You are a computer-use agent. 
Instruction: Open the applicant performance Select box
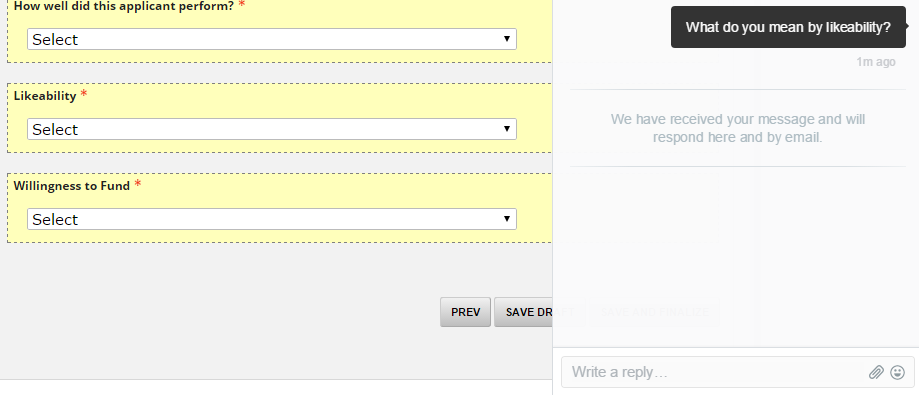pyautogui.click(x=272, y=39)
